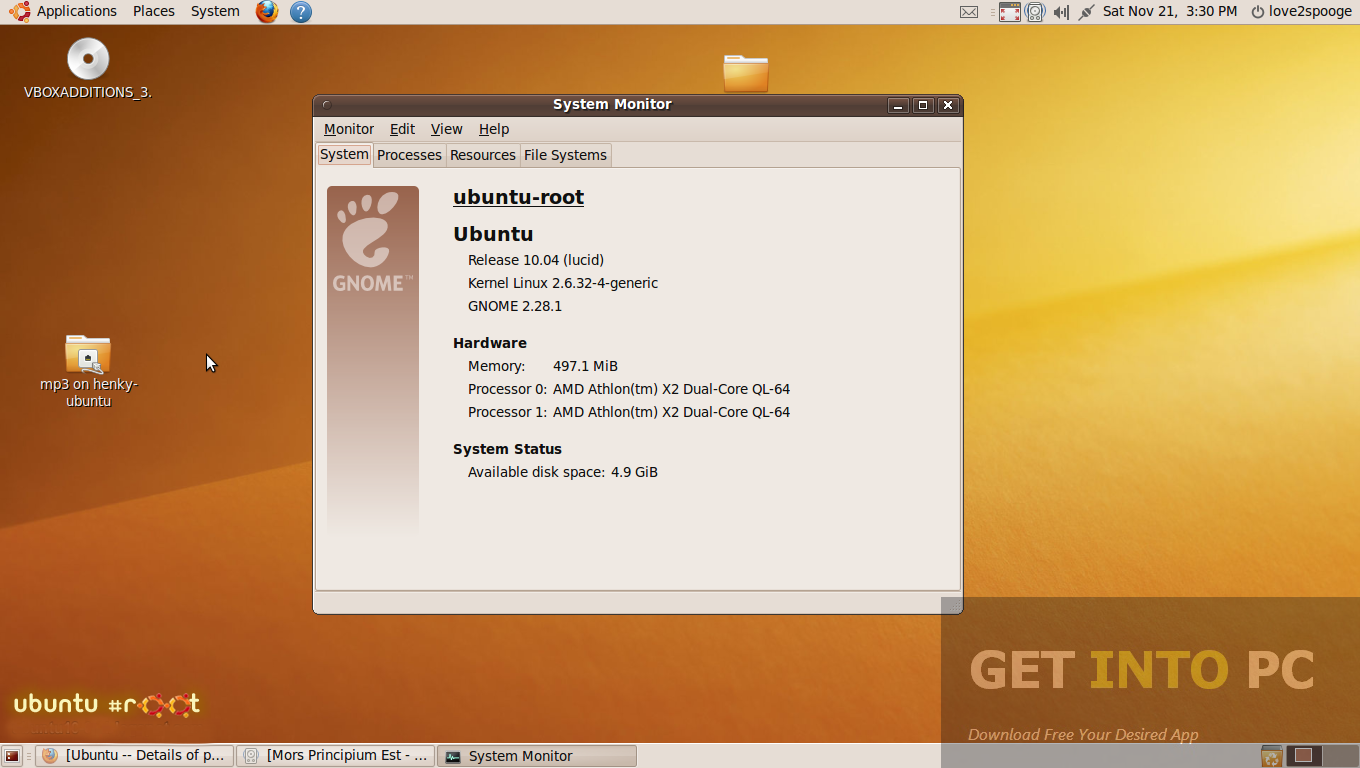This screenshot has height=768, width=1360.
Task: Click the fullscreen arrows tray icon
Action: 1009,12
